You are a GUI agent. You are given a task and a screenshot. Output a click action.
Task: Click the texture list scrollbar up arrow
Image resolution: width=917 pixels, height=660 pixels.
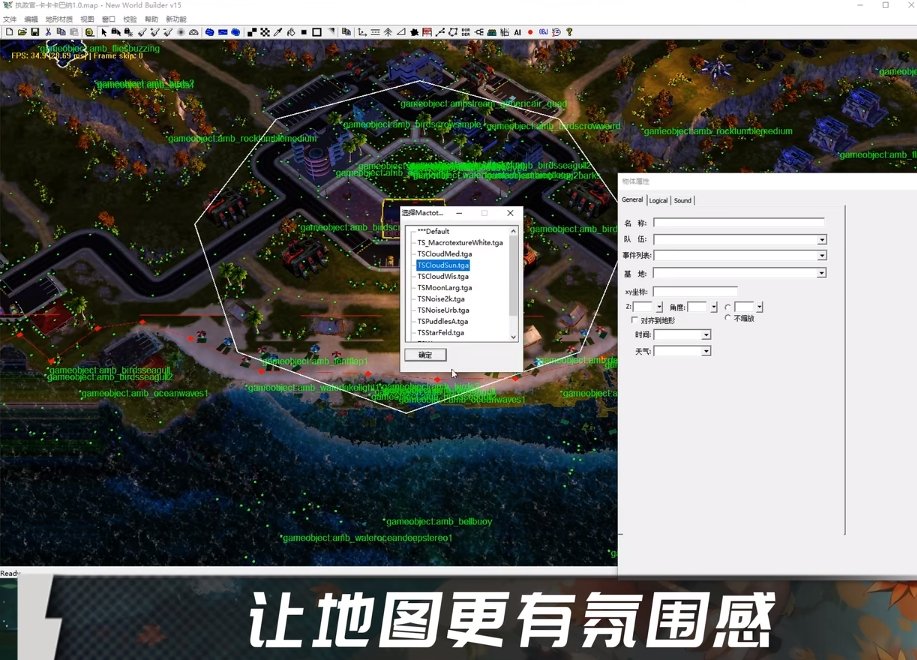513,231
